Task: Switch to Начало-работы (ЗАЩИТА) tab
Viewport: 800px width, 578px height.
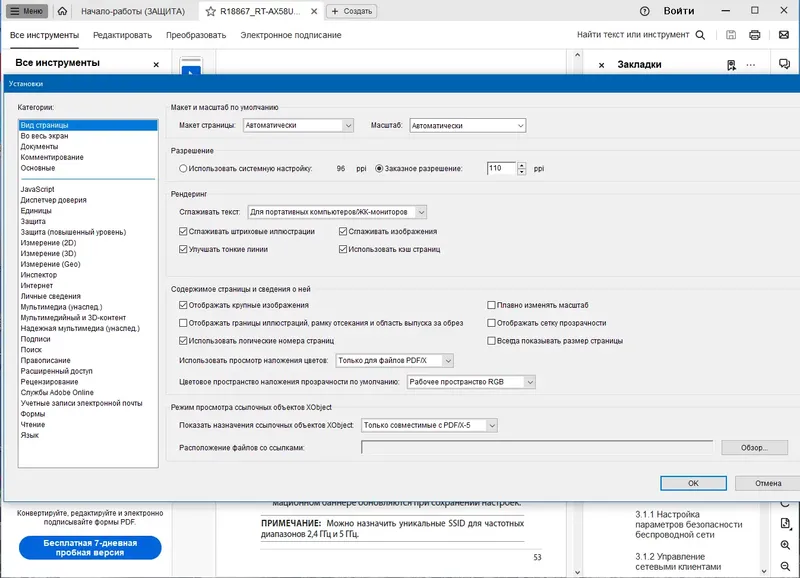Action: [x=133, y=11]
